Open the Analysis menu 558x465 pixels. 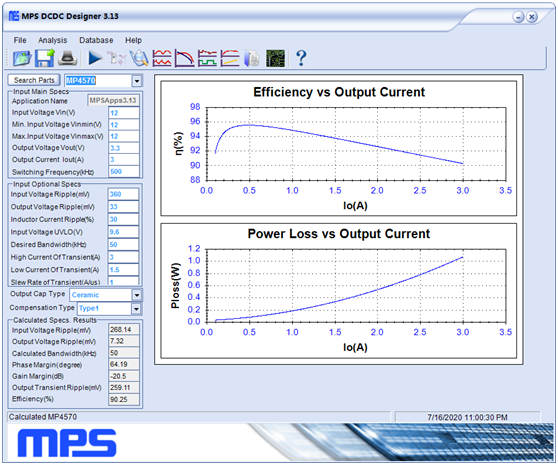pyautogui.click(x=53, y=40)
